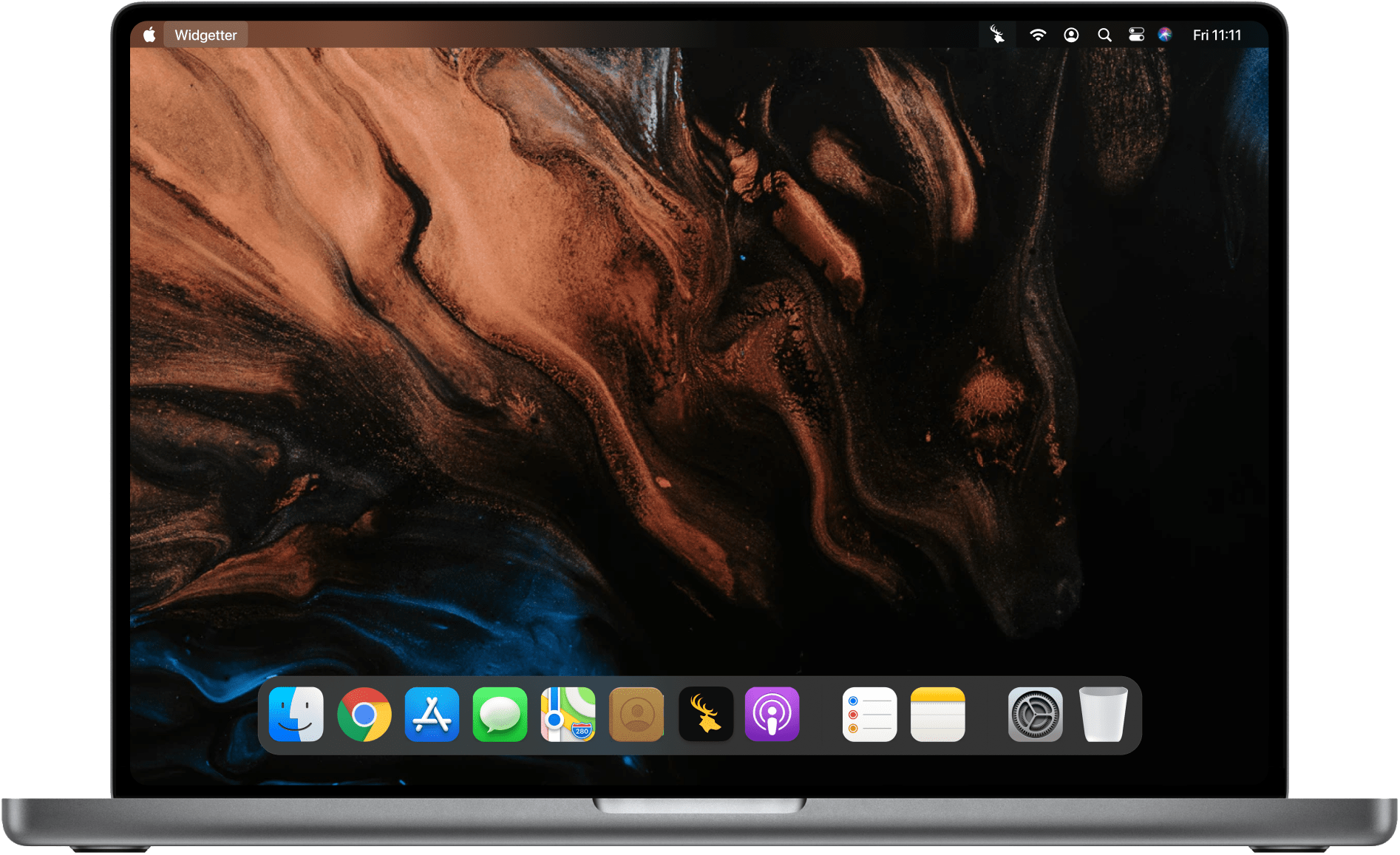Open Finder from the Dock
The height and width of the screenshot is (855, 1400).
(x=296, y=715)
